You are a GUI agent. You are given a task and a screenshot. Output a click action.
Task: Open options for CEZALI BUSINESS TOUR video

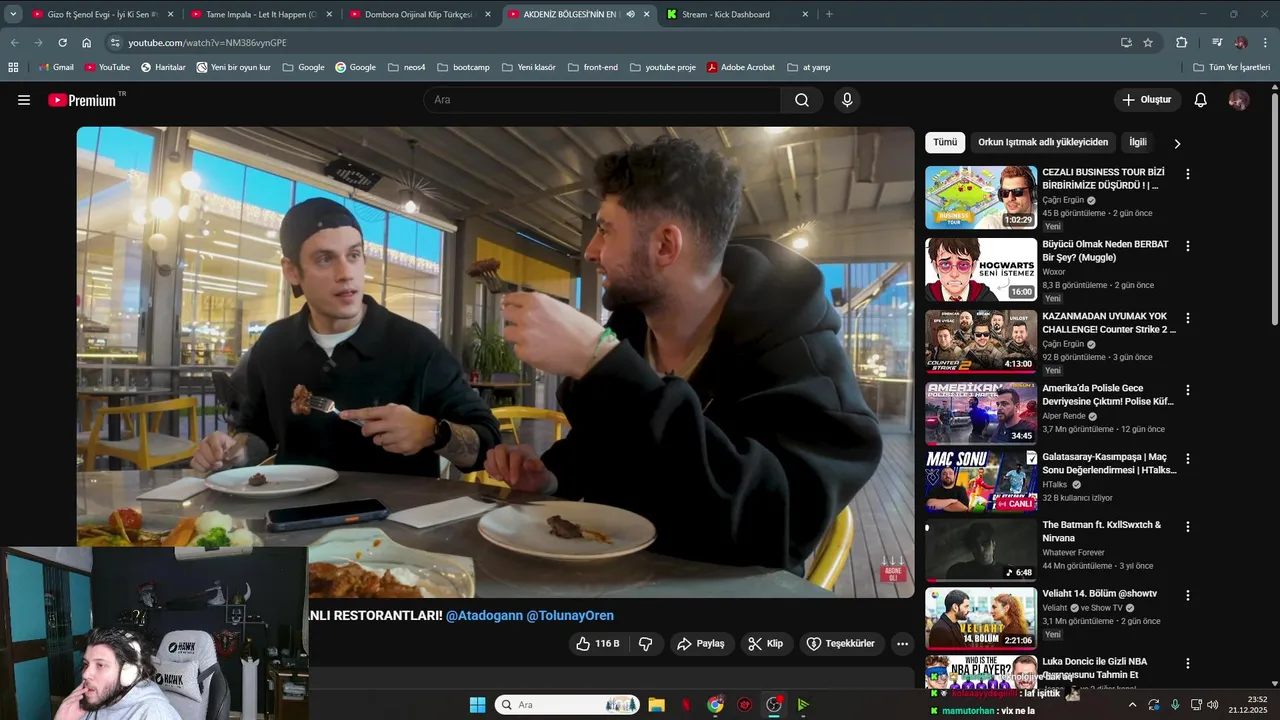pos(1187,174)
